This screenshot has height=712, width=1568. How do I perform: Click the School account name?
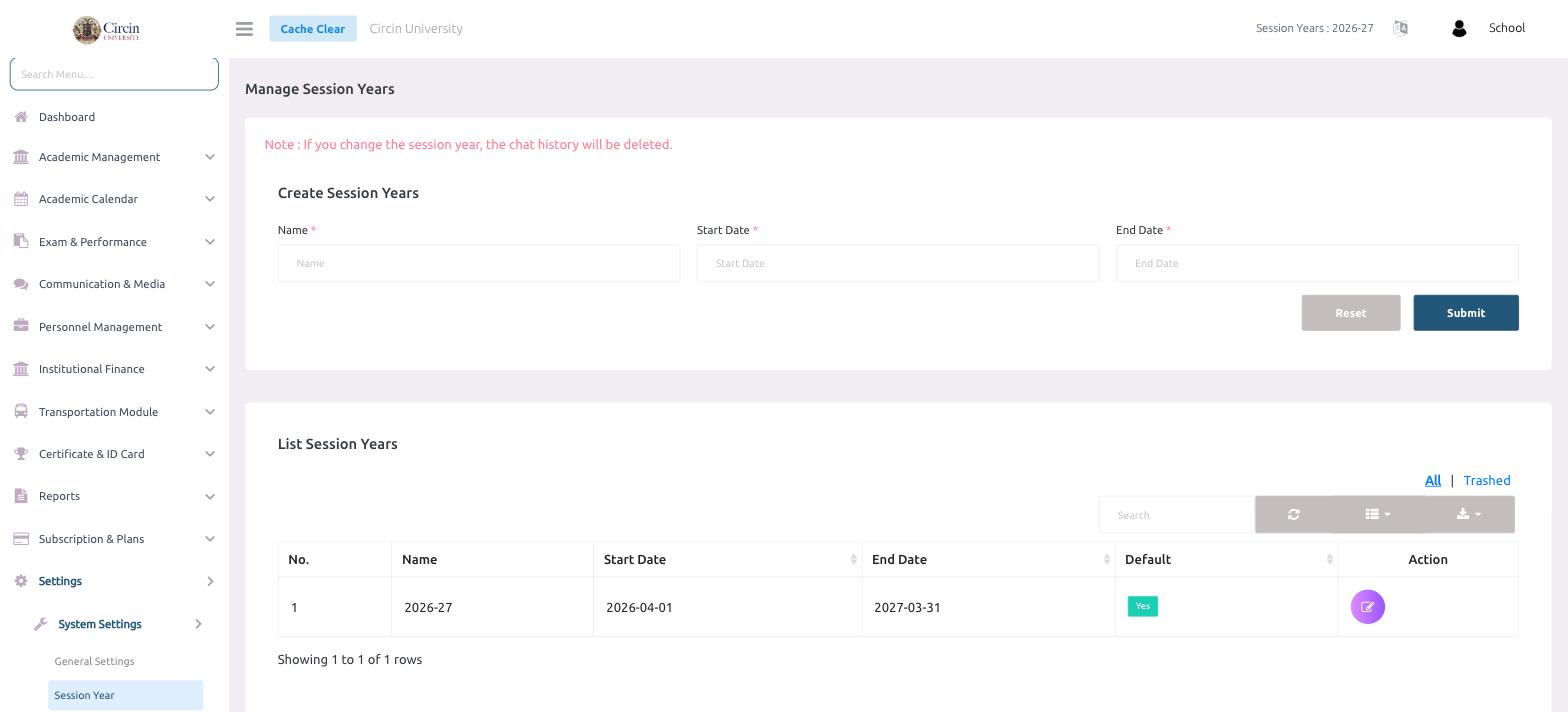pos(1507,28)
